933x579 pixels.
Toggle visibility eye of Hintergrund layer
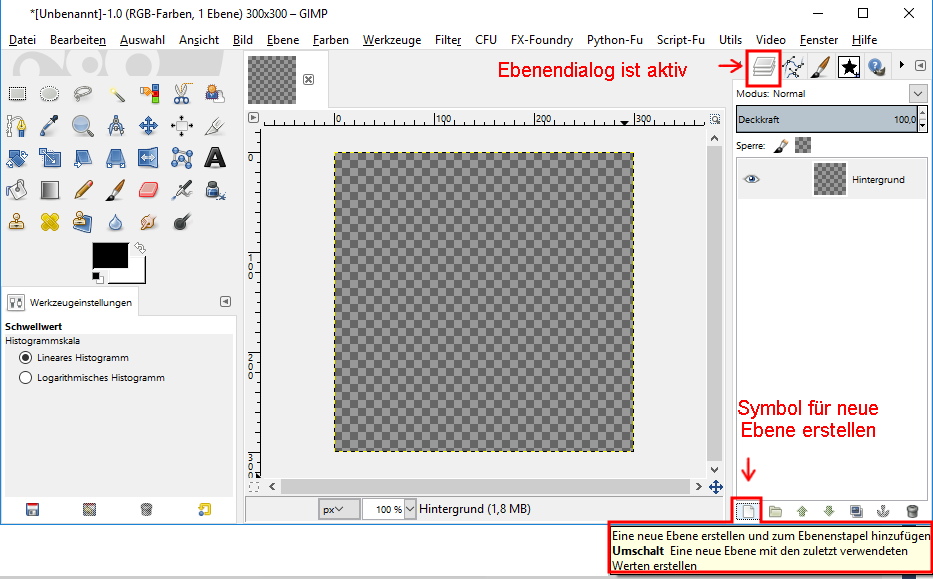(752, 179)
